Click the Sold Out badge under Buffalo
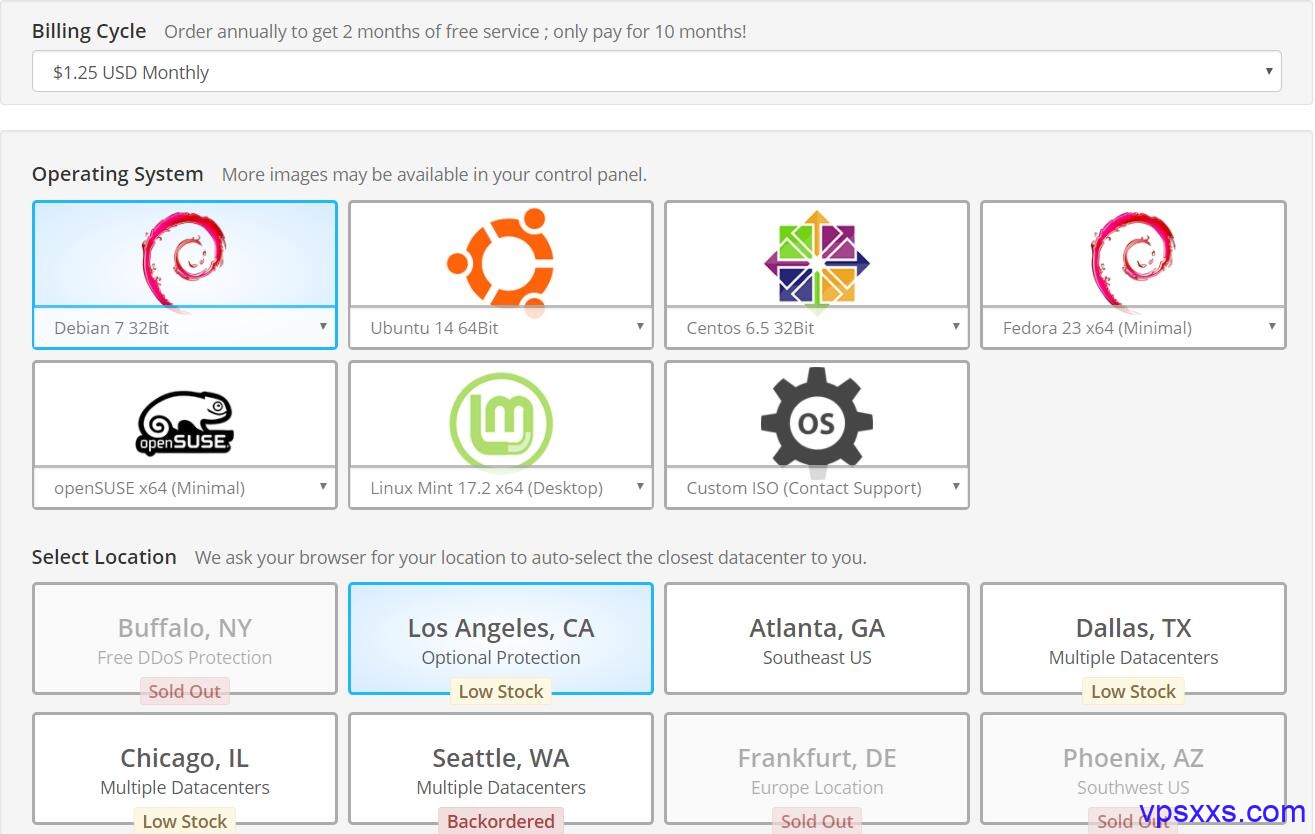This screenshot has width=1315, height=834. pos(185,691)
